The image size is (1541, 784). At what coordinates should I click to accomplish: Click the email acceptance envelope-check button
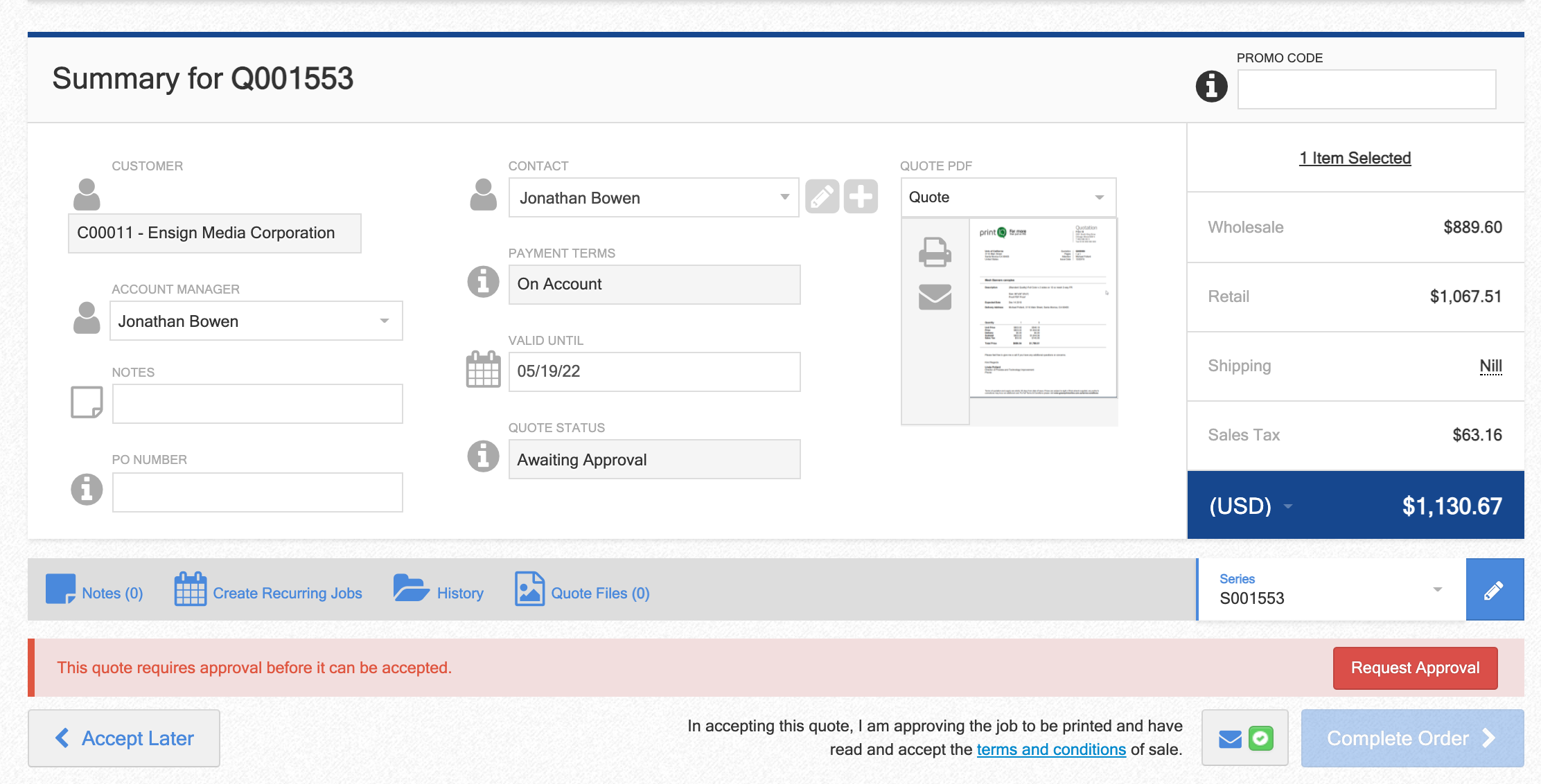click(1244, 738)
